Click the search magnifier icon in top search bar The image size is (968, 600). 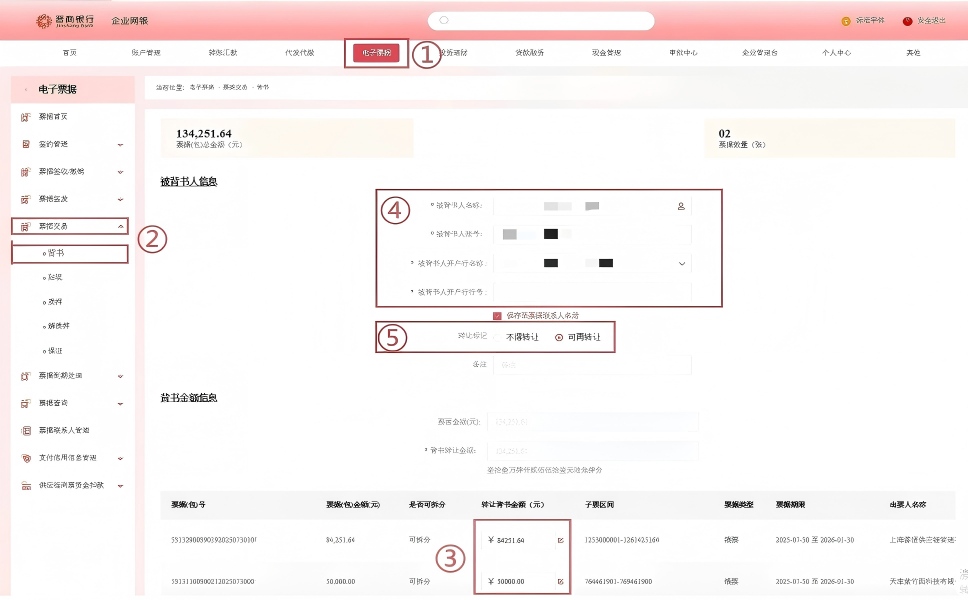pyautogui.click(x=444, y=20)
